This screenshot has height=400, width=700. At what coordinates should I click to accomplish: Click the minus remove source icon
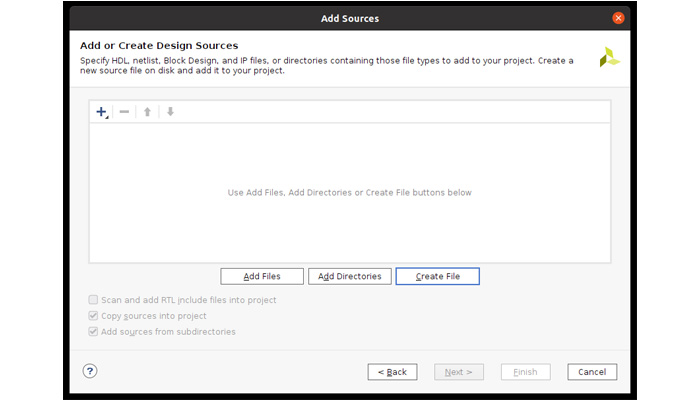coord(124,112)
